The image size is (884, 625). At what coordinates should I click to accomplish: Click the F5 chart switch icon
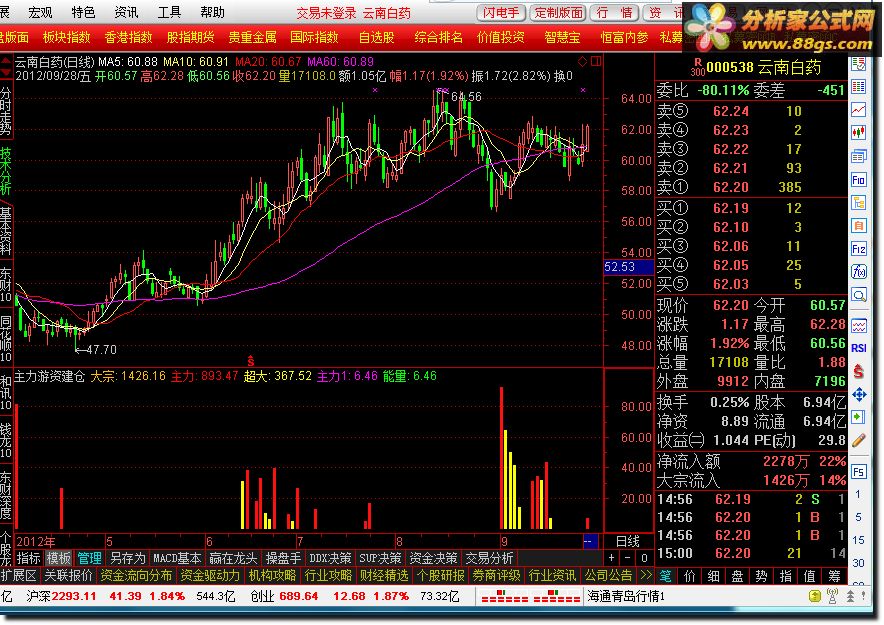coord(859,471)
